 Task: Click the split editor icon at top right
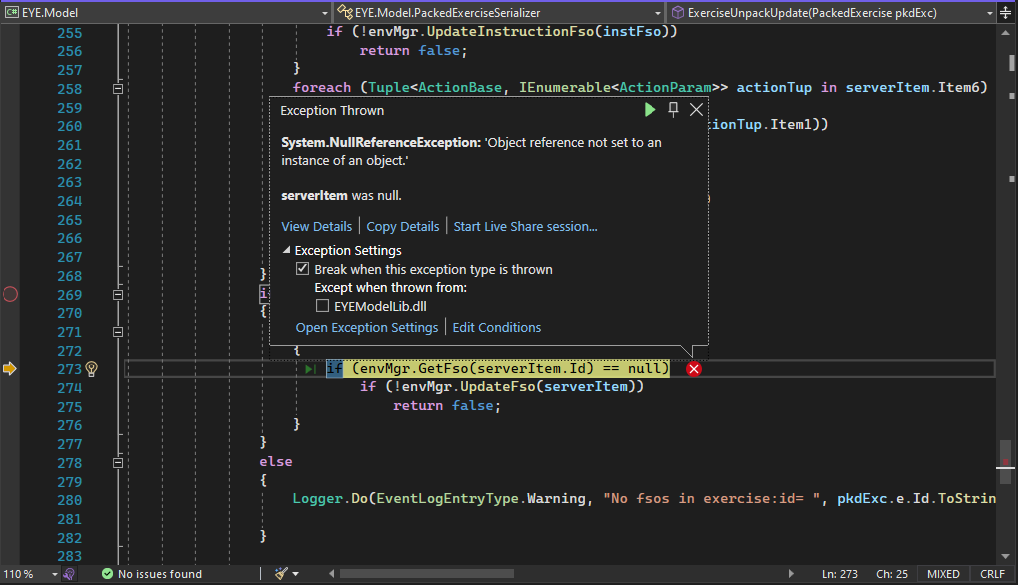click(x=1005, y=13)
